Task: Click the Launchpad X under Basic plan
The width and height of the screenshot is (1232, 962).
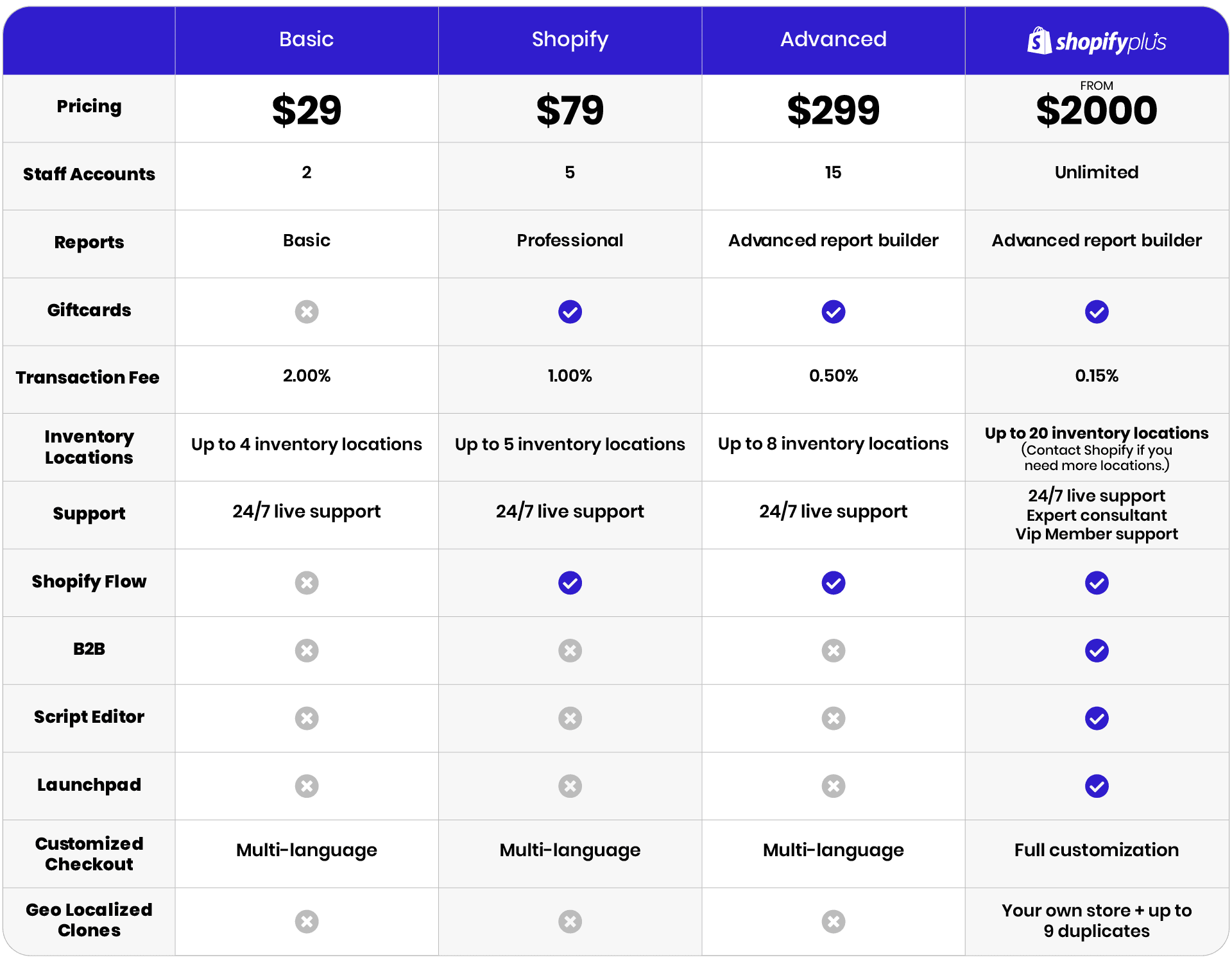Action: [307, 786]
